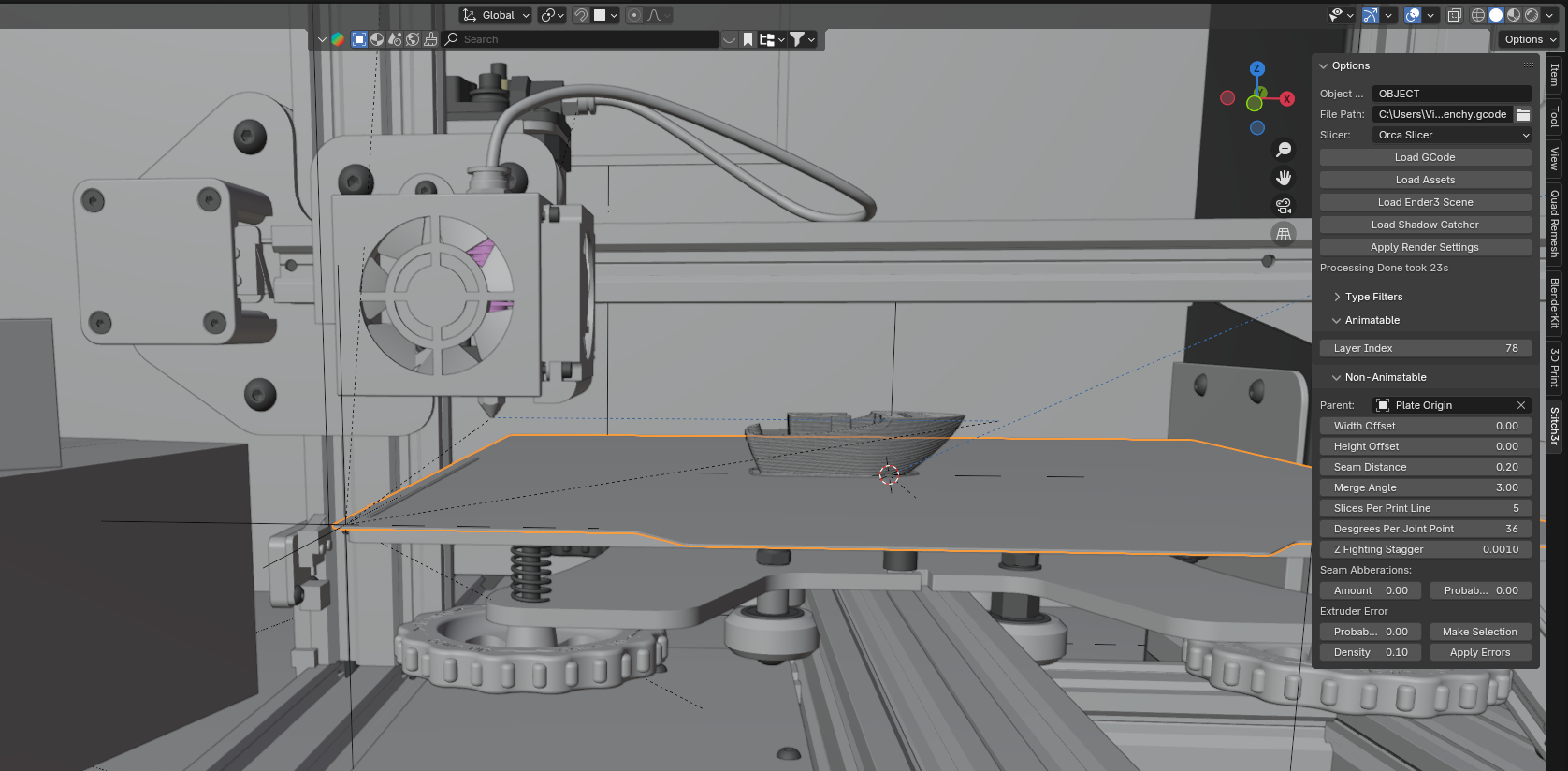Toggle show gizmos button

1371,15
